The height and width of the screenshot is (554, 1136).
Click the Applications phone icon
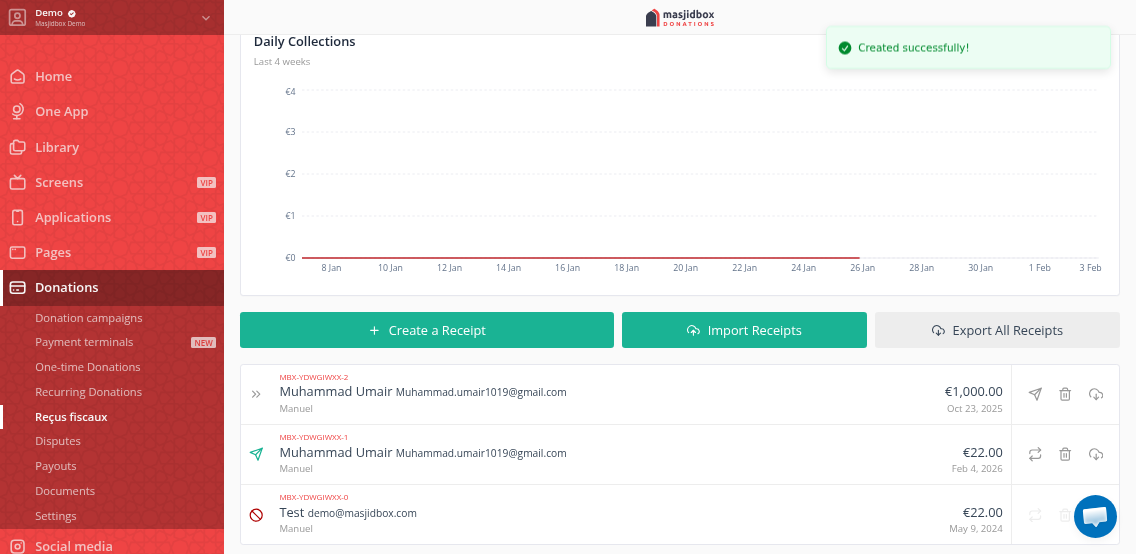[x=17, y=217]
